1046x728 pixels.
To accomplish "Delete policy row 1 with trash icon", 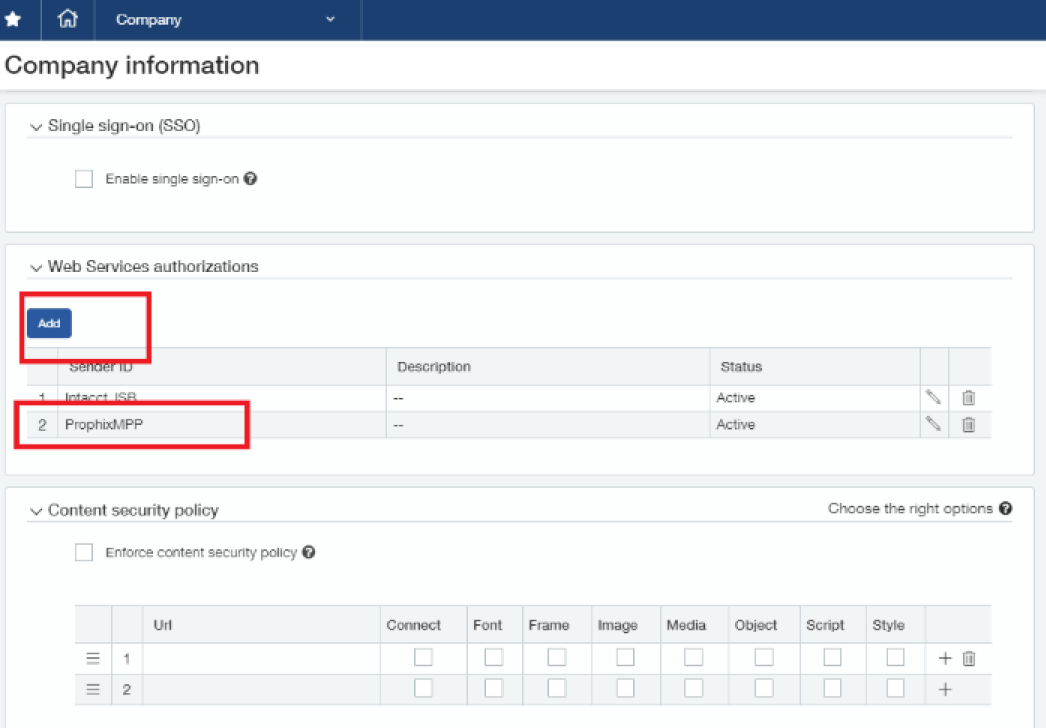I will pos(969,659).
